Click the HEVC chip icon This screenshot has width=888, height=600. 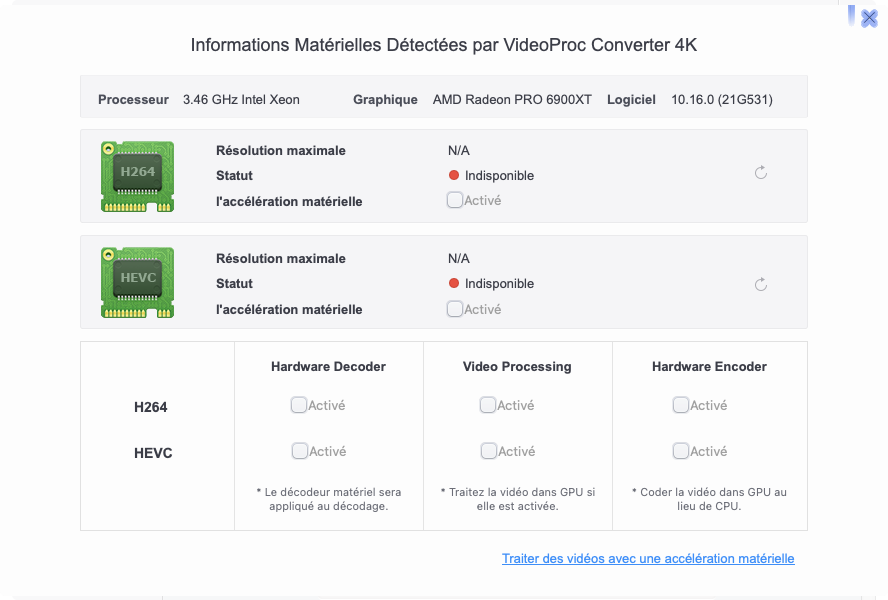click(137, 283)
